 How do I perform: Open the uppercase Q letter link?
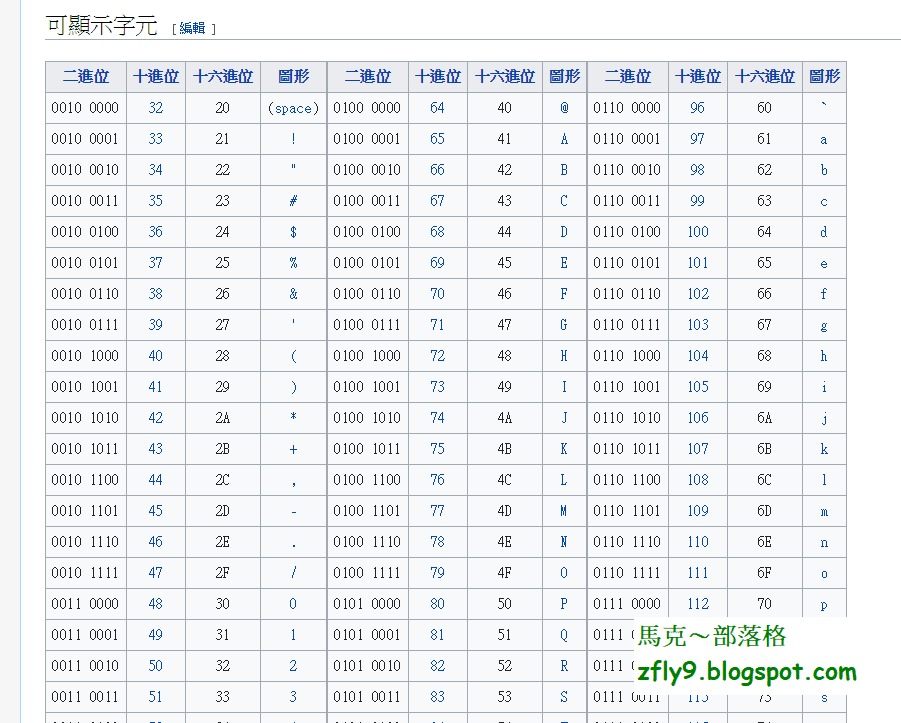[x=563, y=634]
